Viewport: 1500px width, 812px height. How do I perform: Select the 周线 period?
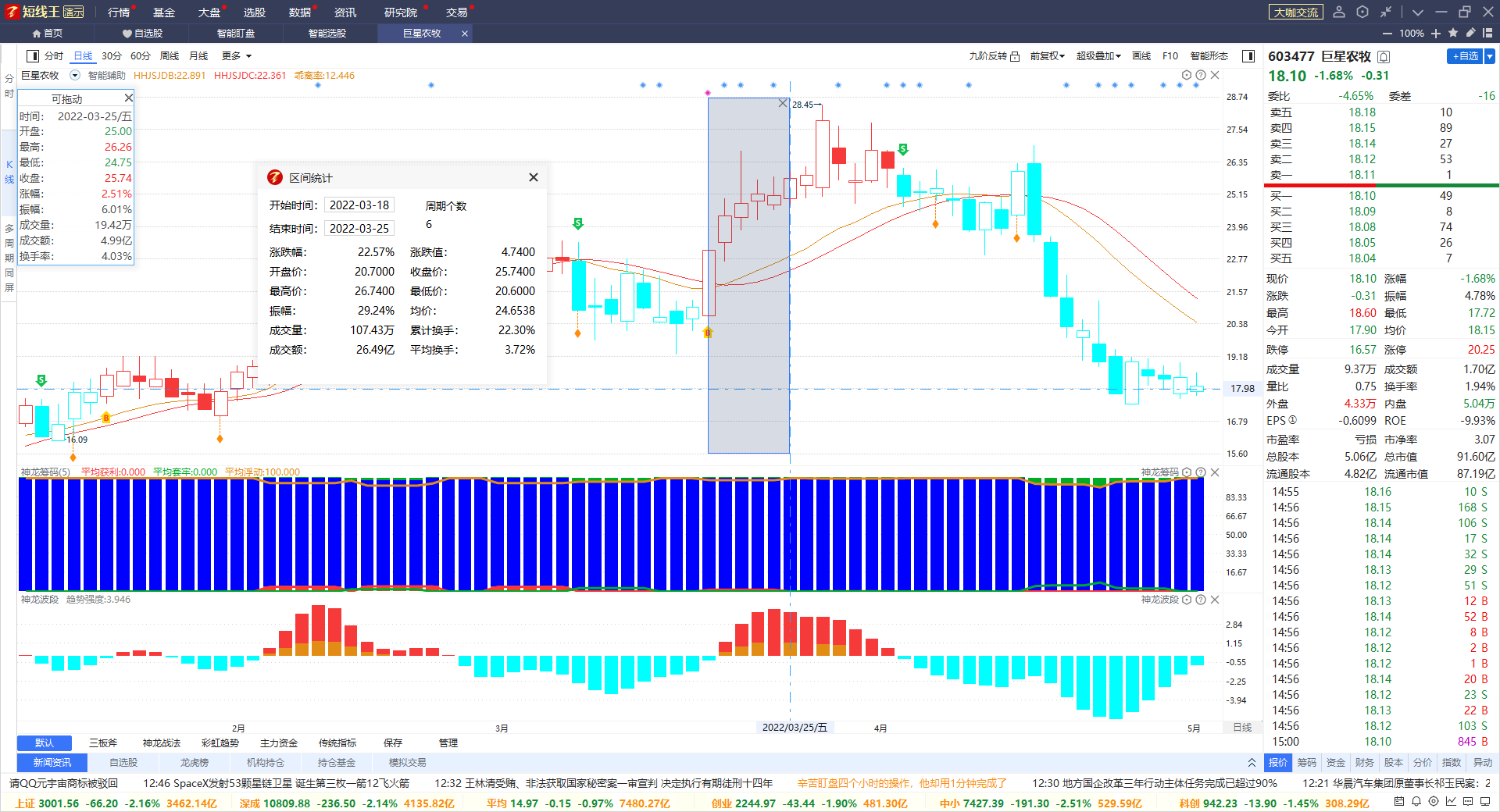170,56
